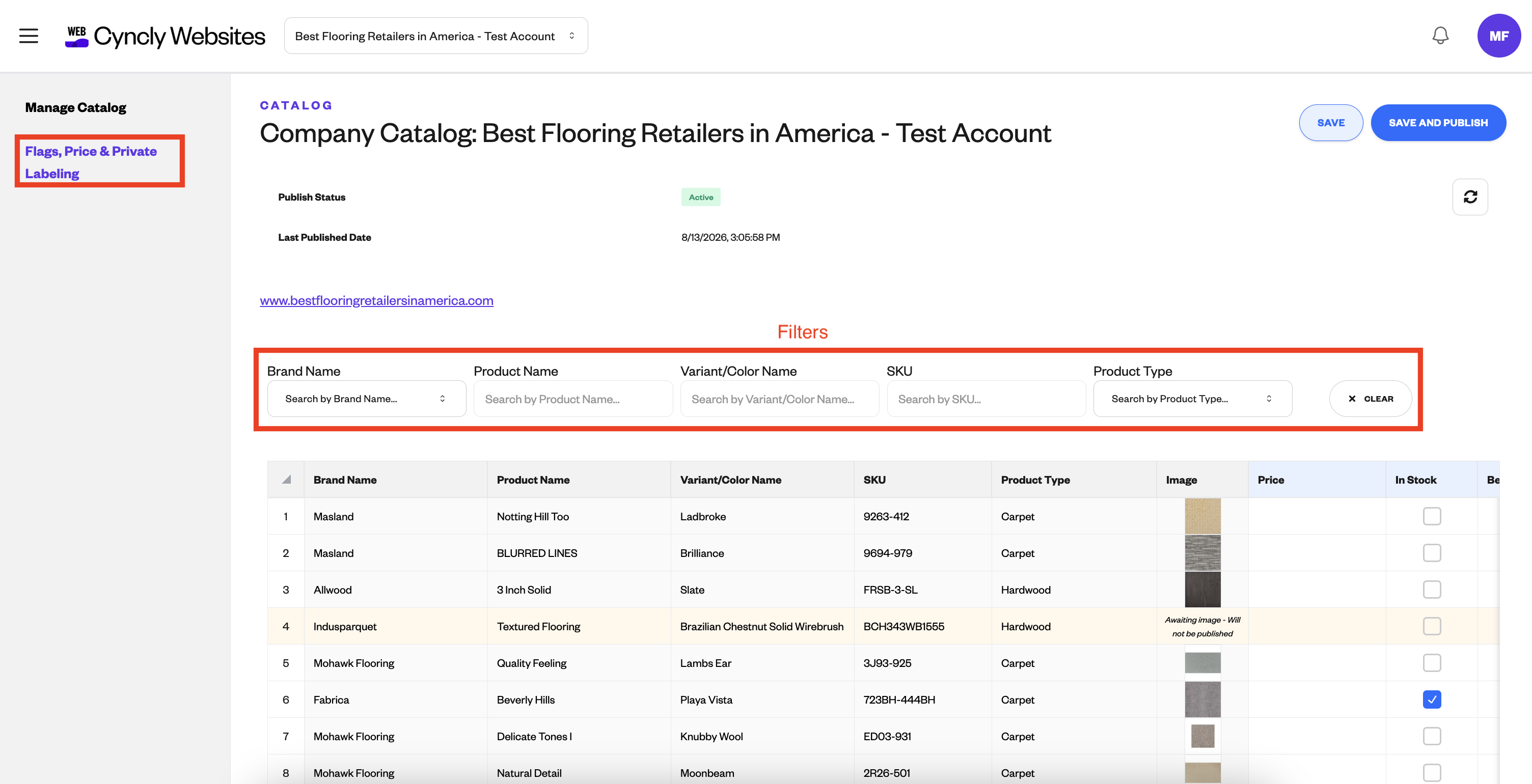
Task: Open the bestflooringretailersinamerica.com link
Action: point(376,301)
